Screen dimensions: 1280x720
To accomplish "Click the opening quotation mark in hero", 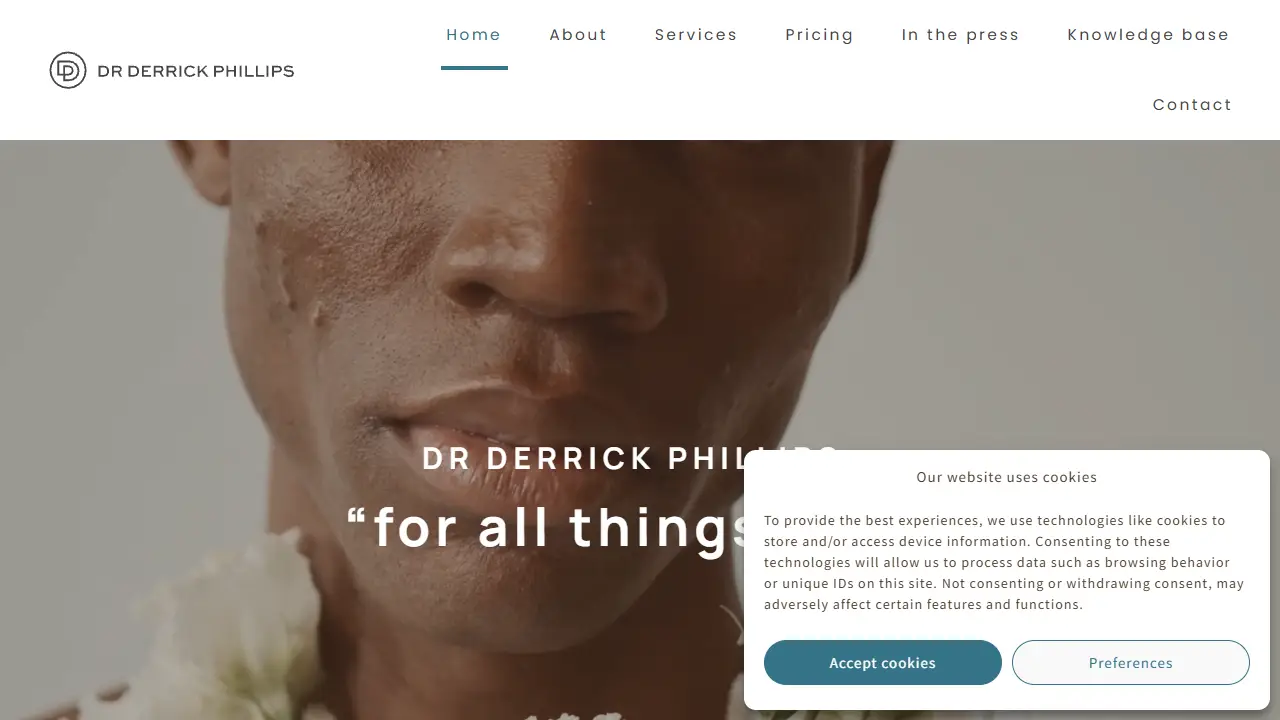I will (356, 517).
